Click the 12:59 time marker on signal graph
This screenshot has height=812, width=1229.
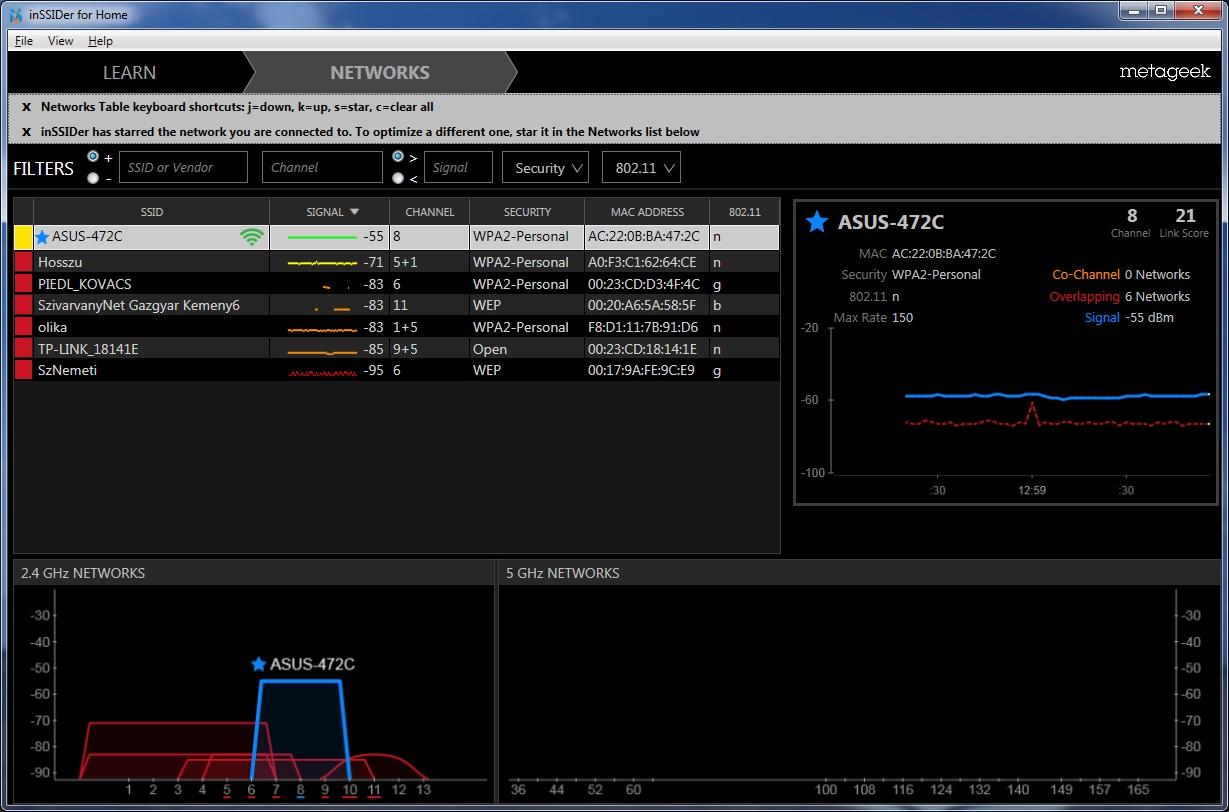1032,490
